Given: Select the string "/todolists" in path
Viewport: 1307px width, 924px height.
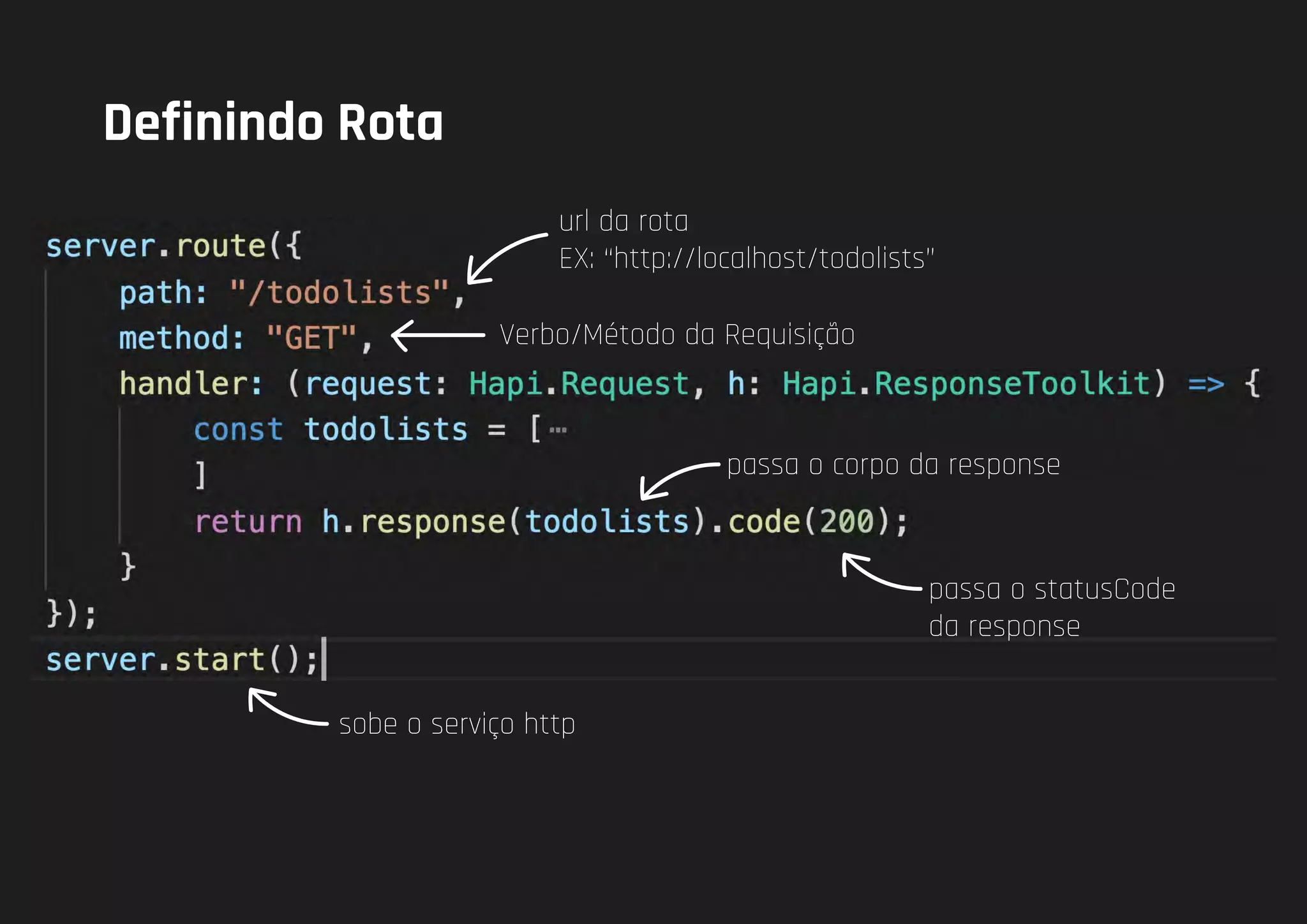Looking at the screenshot, I should [x=340, y=292].
